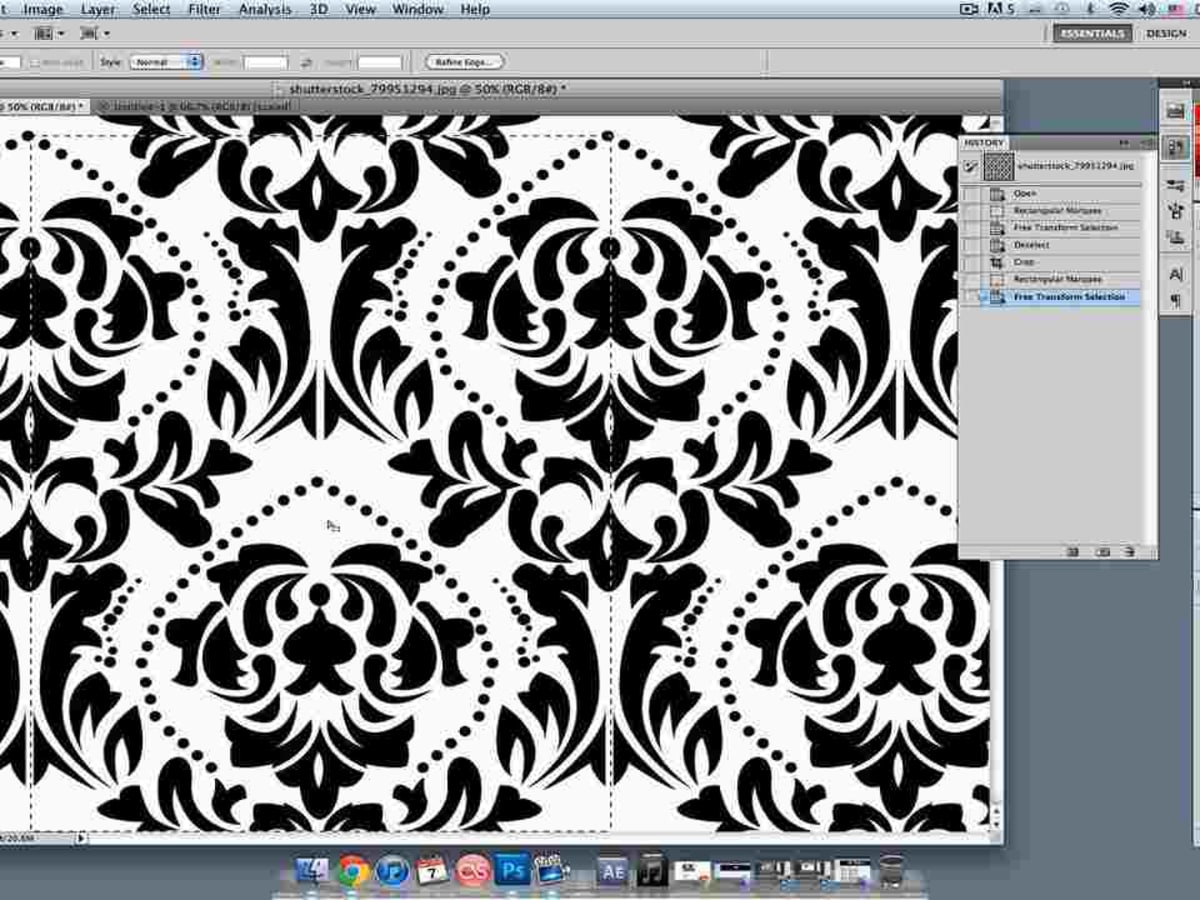Open Finder from the Dock
1200x900 pixels.
pos(313,871)
